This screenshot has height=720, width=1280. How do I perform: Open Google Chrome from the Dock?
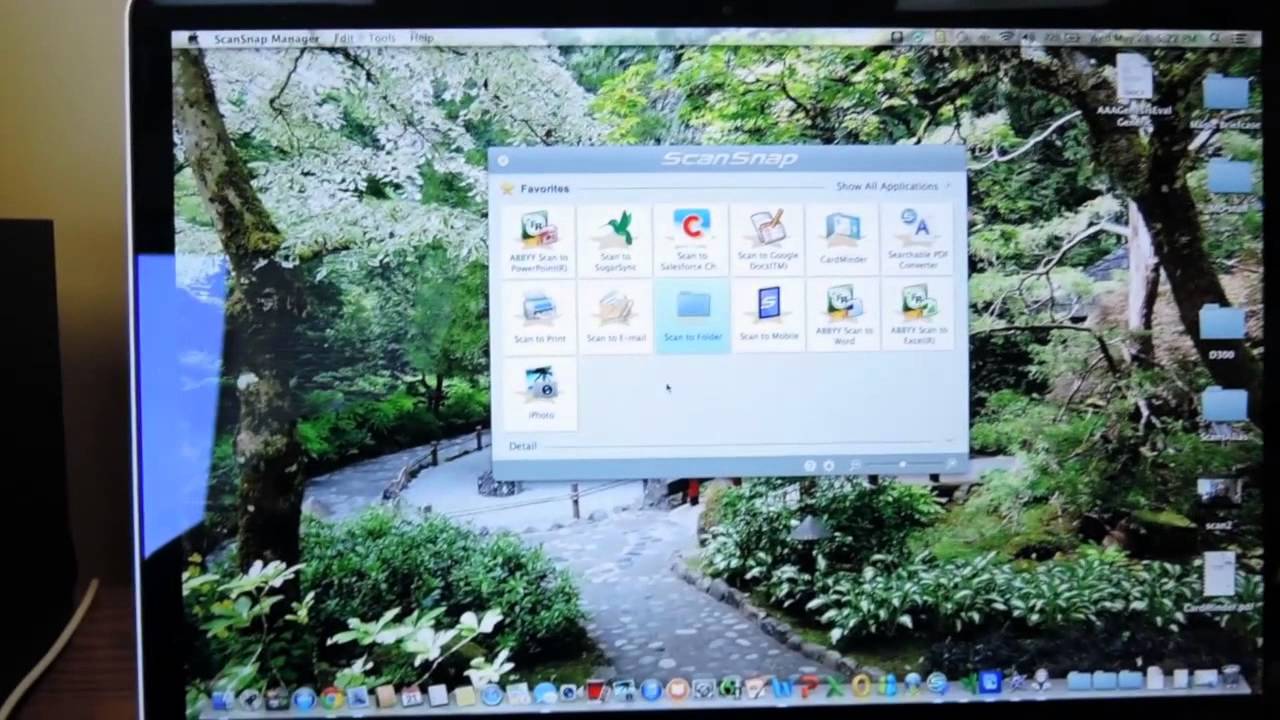point(331,697)
